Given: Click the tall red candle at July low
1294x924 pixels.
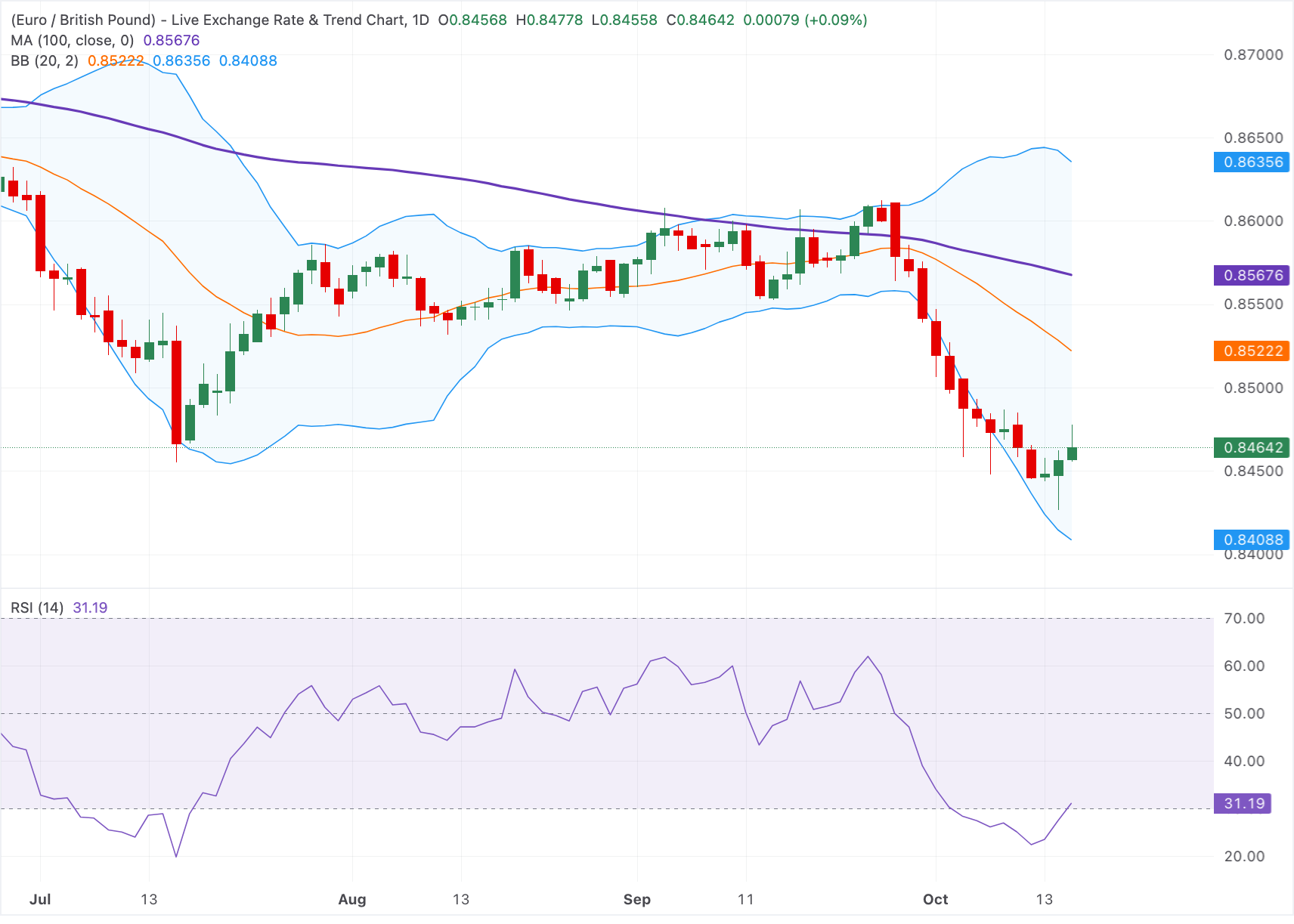Looking at the screenshot, I should pyautogui.click(x=176, y=392).
